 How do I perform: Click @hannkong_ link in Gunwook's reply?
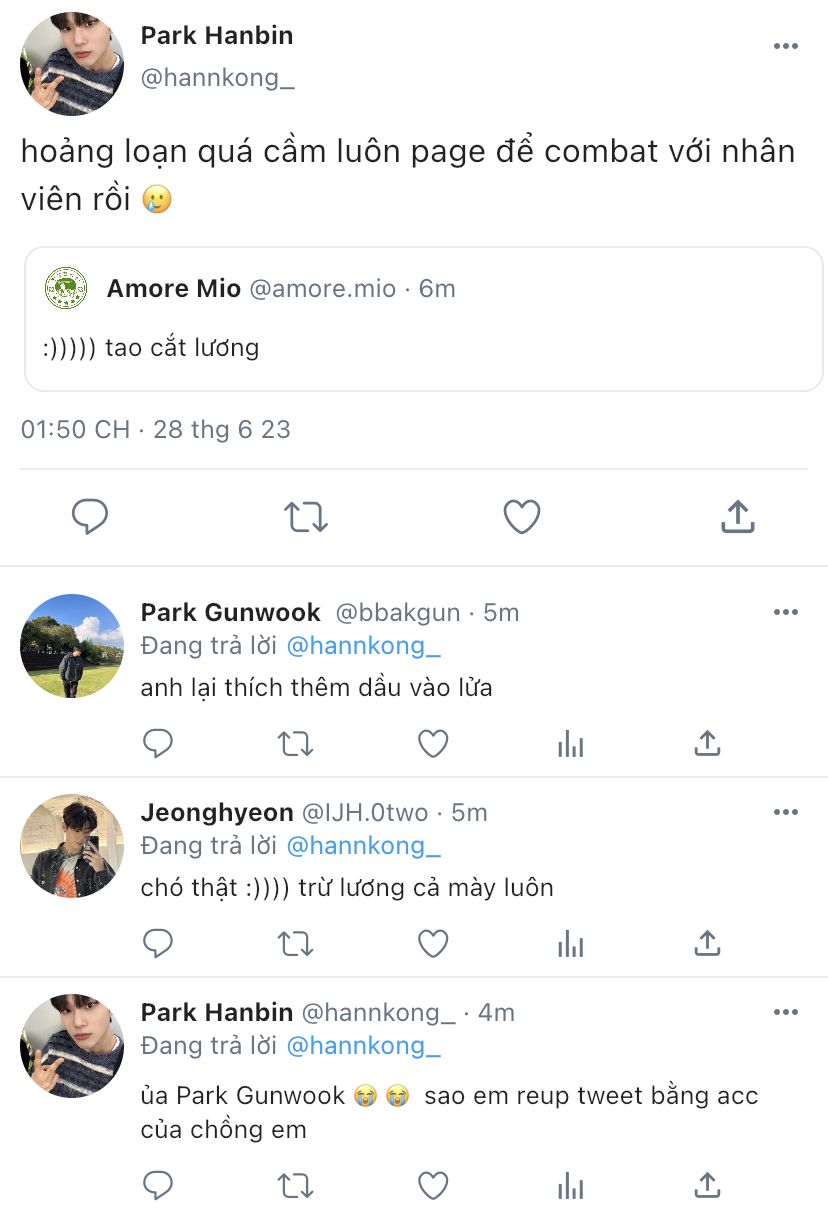364,646
